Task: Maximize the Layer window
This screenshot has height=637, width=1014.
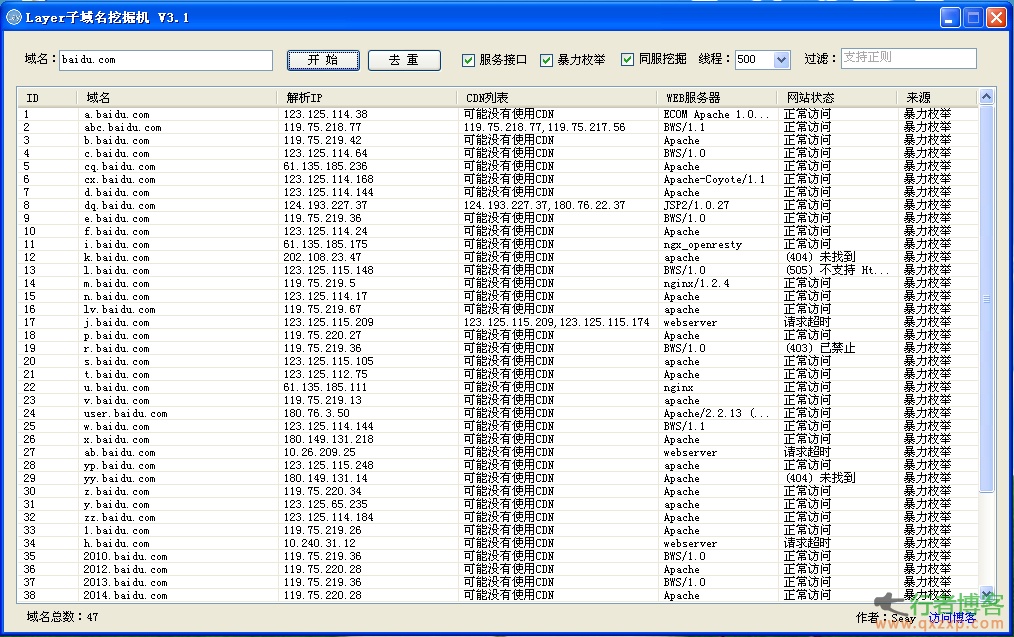Action: pos(973,18)
